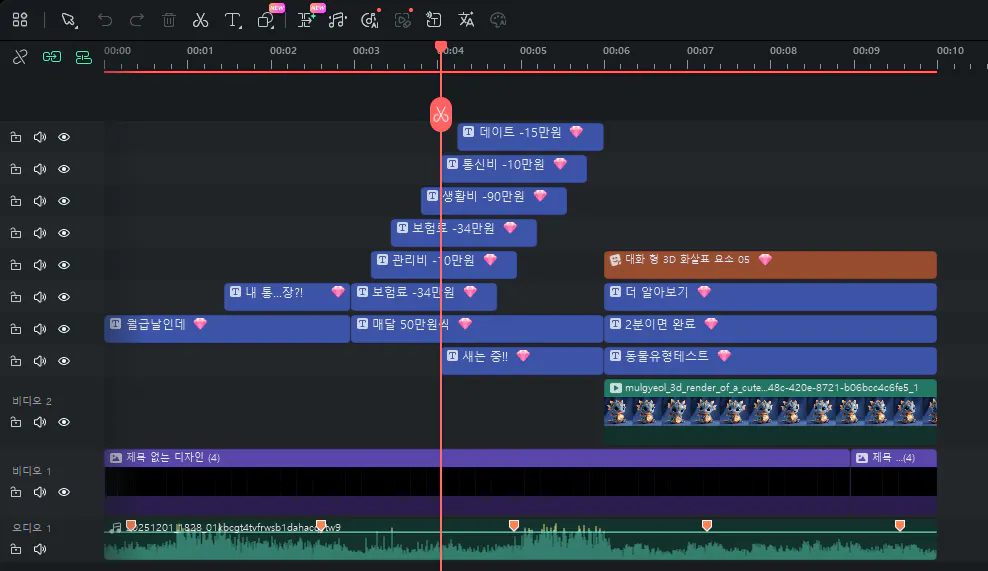Viewport: 988px width, 571px height.
Task: Lock the 비디오 2 track
Action: [16, 422]
